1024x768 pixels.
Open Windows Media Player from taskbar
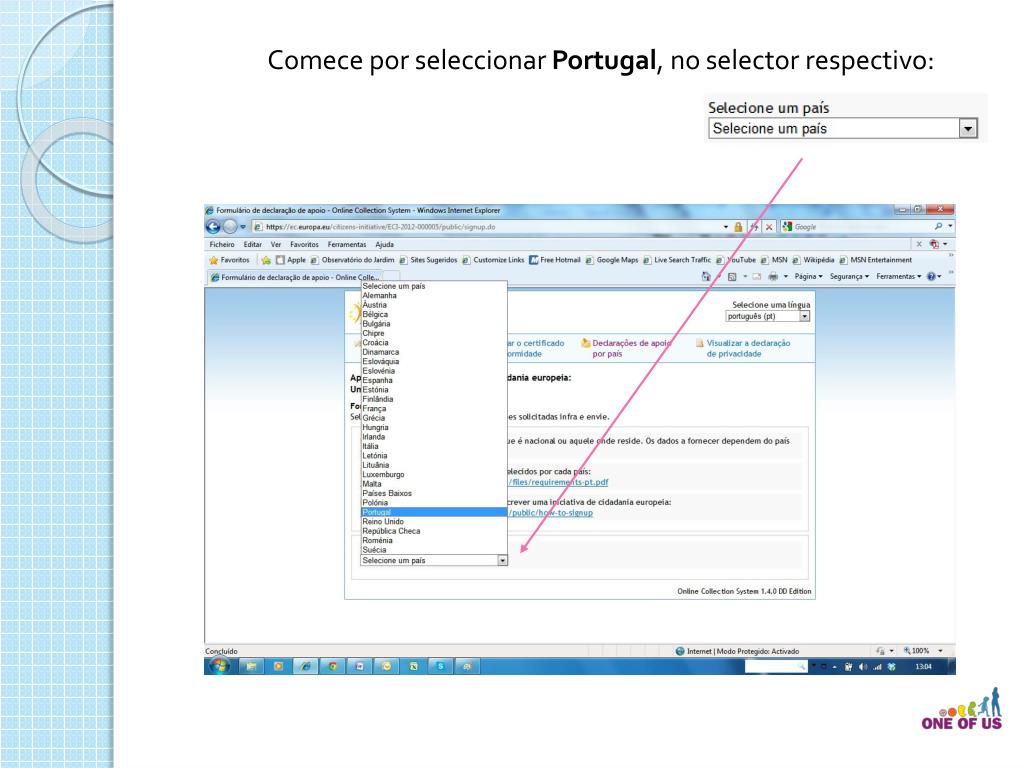(x=278, y=666)
